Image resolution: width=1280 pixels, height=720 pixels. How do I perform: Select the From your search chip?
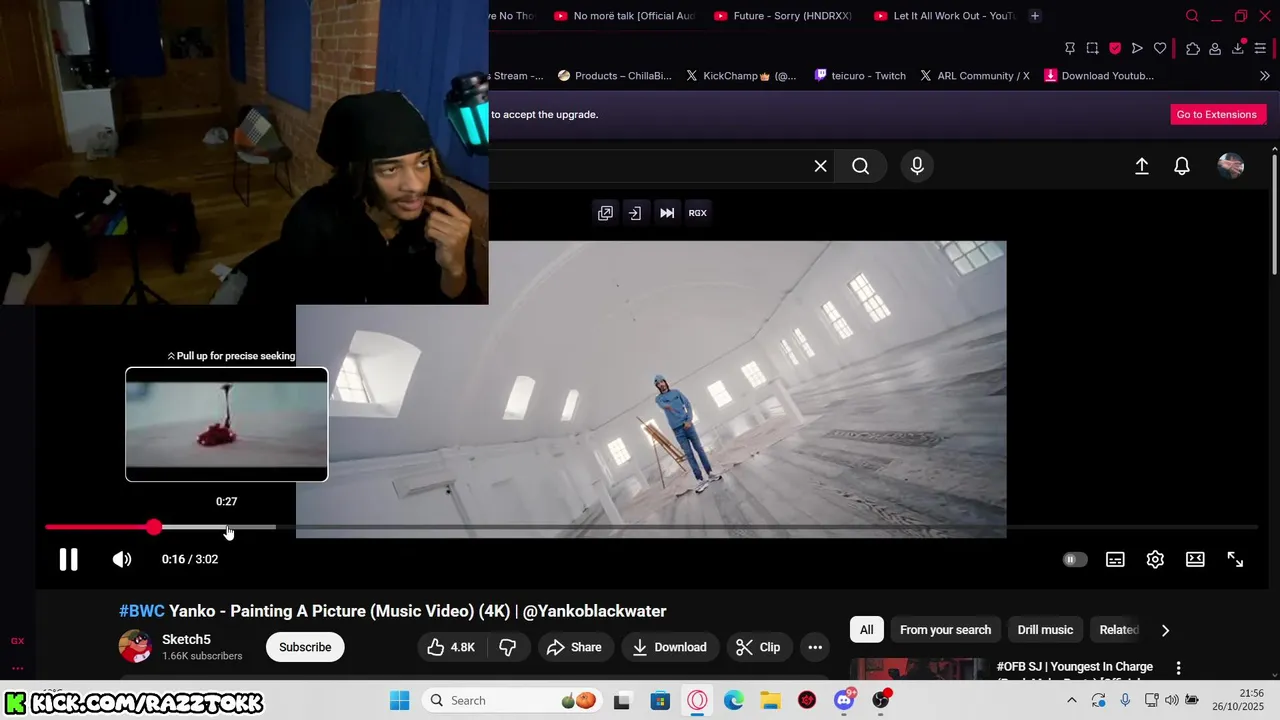945,630
